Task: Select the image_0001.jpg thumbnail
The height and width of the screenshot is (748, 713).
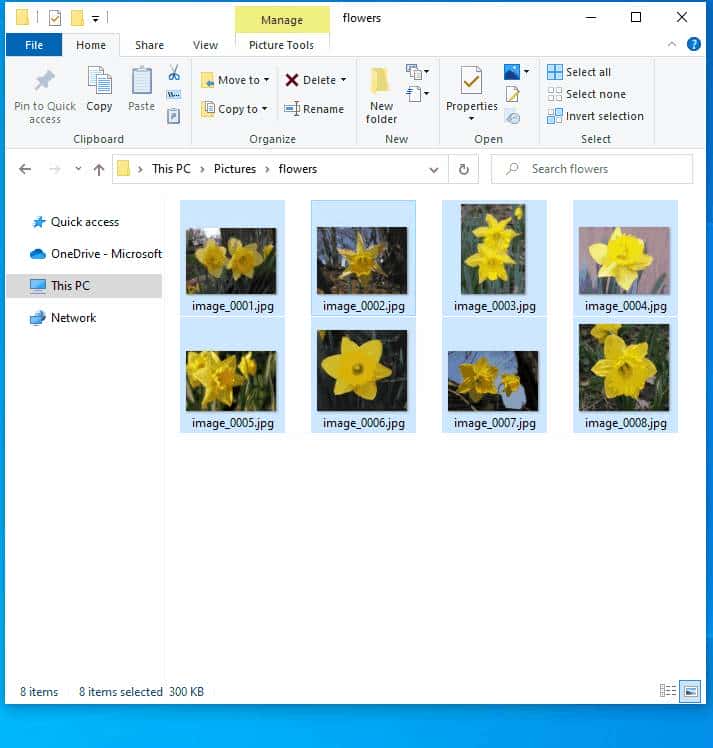Action: [232, 258]
